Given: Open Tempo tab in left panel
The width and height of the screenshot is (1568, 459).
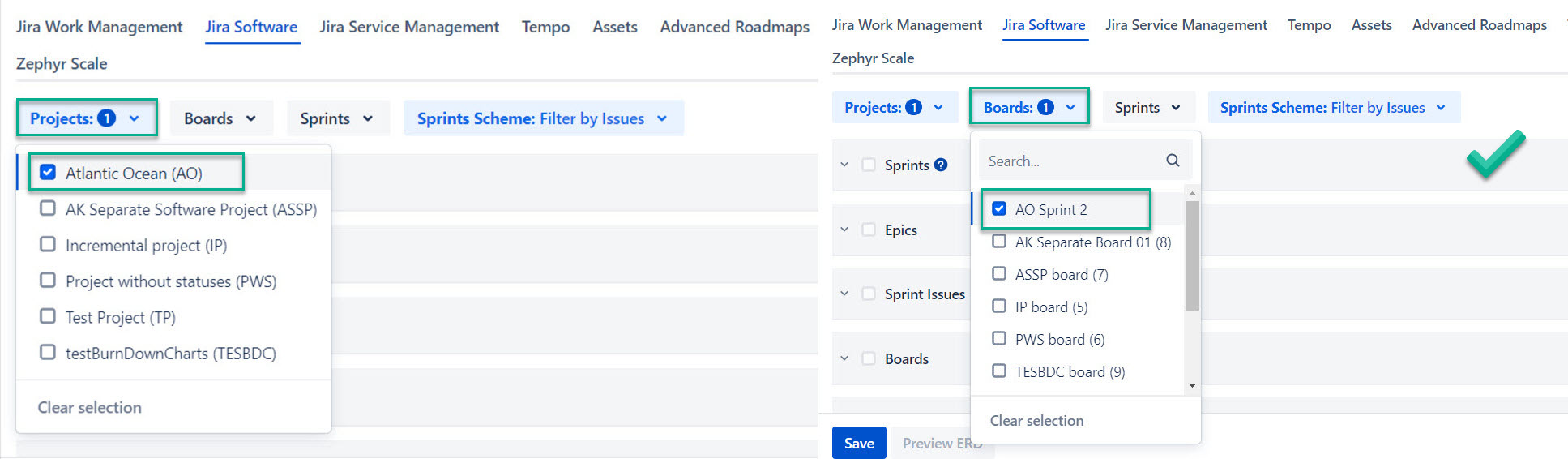Looking at the screenshot, I should click(545, 27).
